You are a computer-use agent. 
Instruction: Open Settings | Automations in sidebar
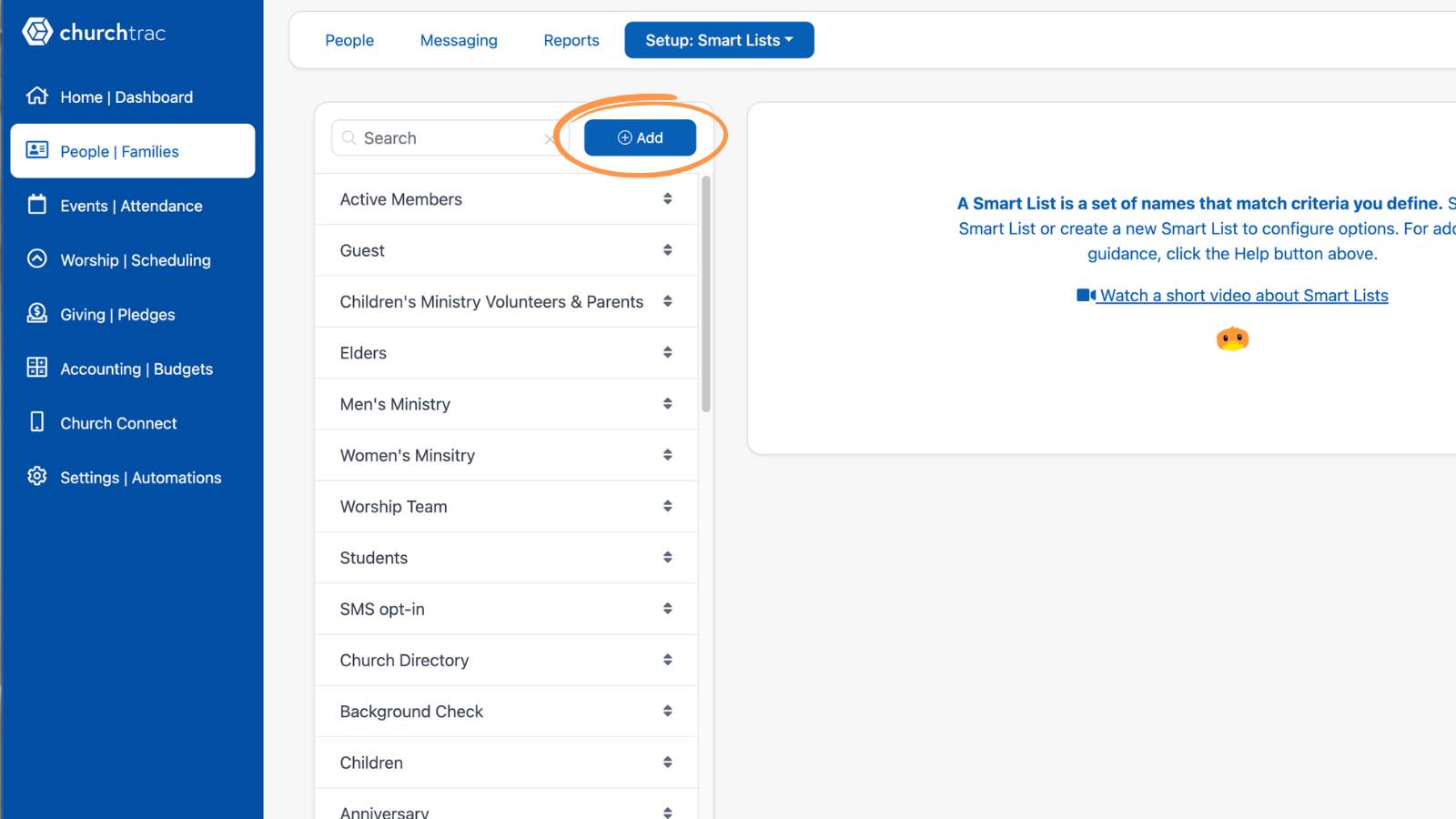[133, 478]
